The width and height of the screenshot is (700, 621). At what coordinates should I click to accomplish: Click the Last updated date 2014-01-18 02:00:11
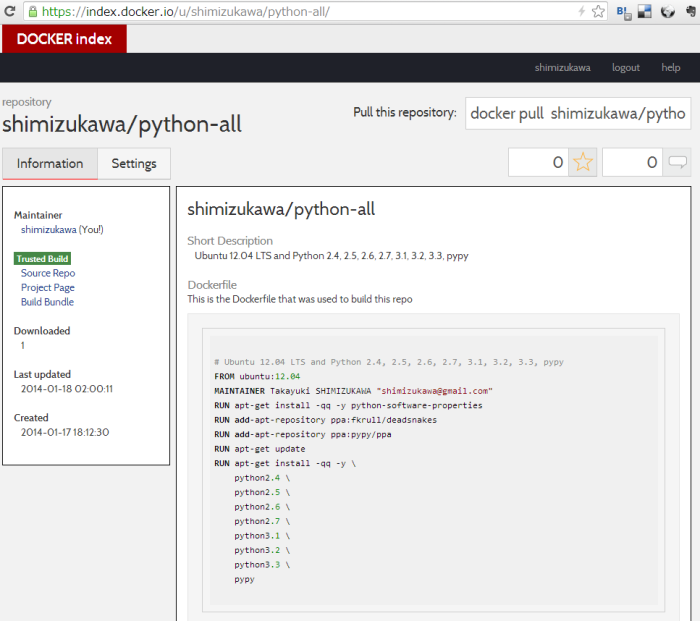tap(67, 389)
